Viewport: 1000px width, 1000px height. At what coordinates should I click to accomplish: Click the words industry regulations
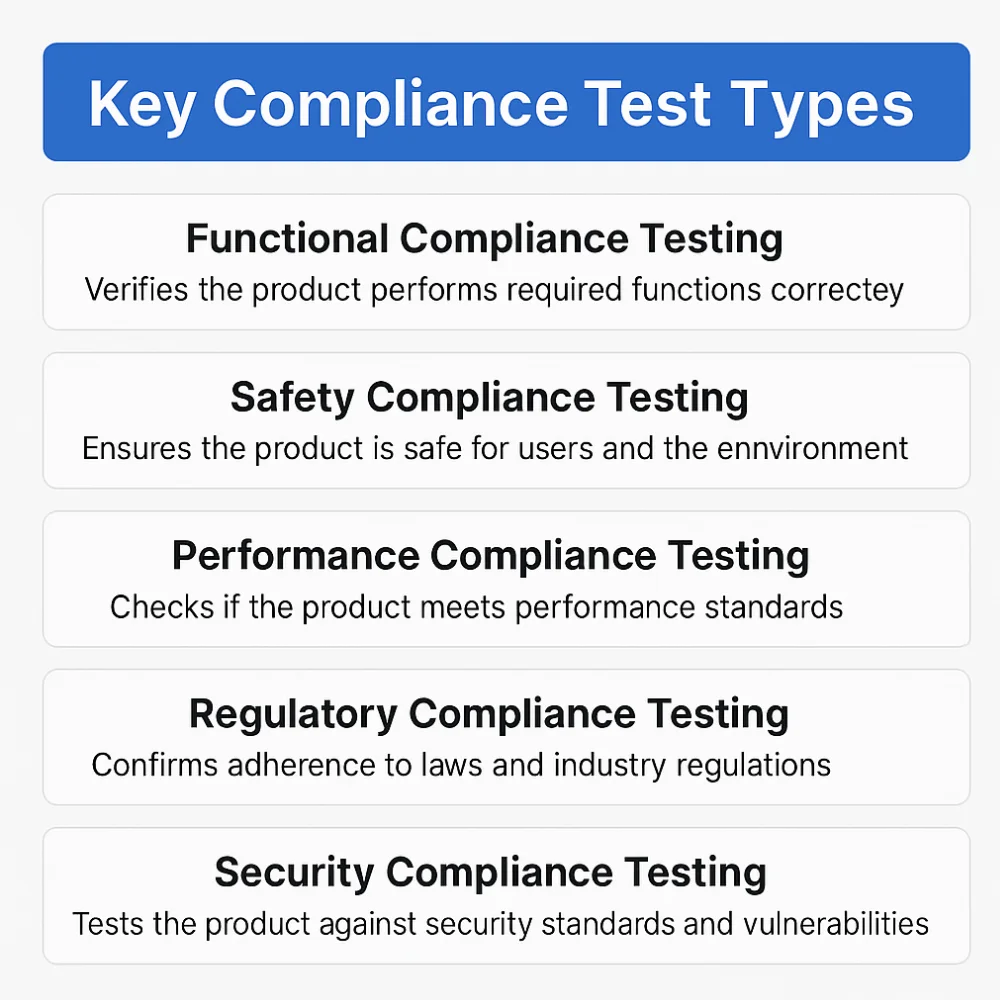pos(693,765)
